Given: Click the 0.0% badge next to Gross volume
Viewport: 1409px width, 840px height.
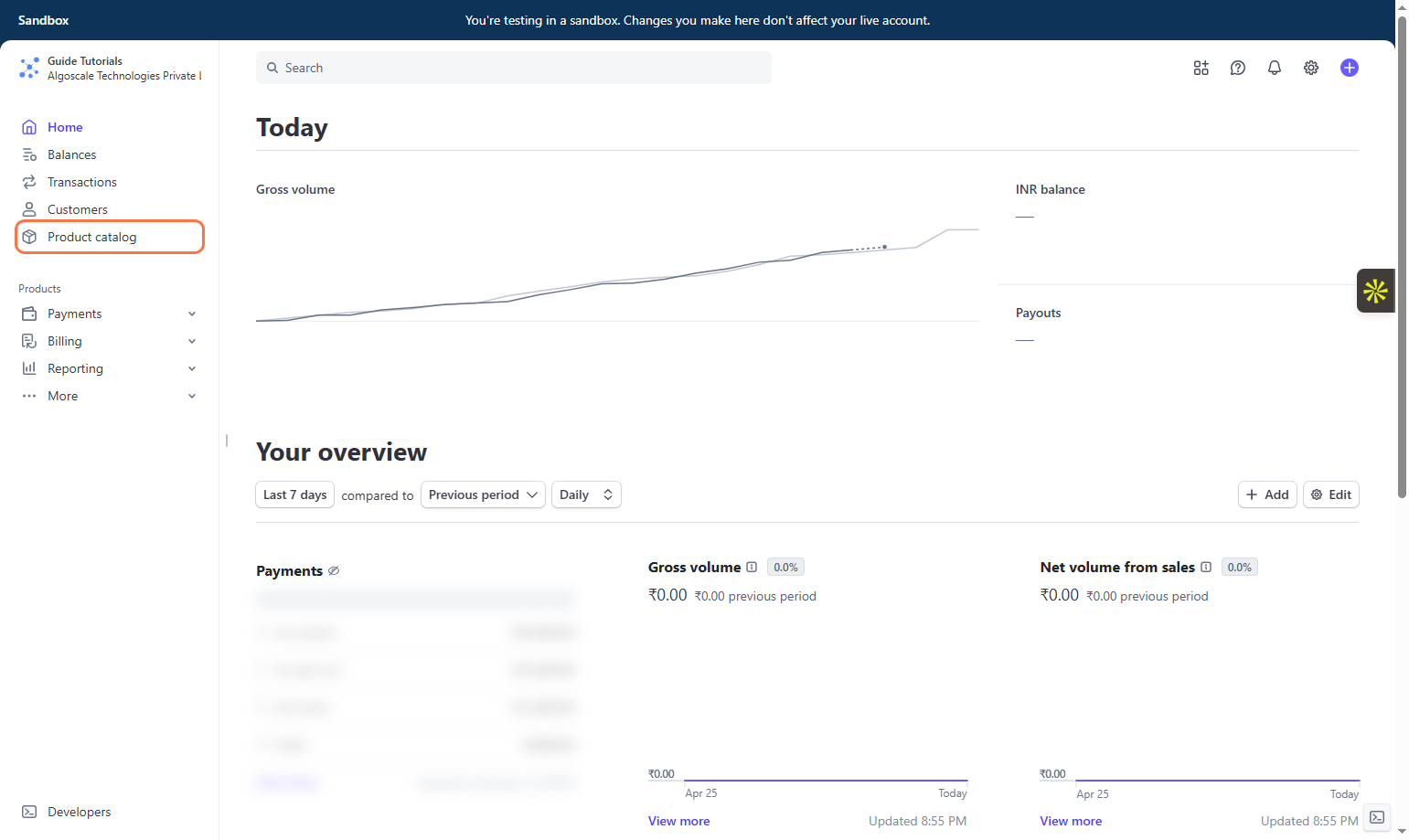Looking at the screenshot, I should coord(785,567).
